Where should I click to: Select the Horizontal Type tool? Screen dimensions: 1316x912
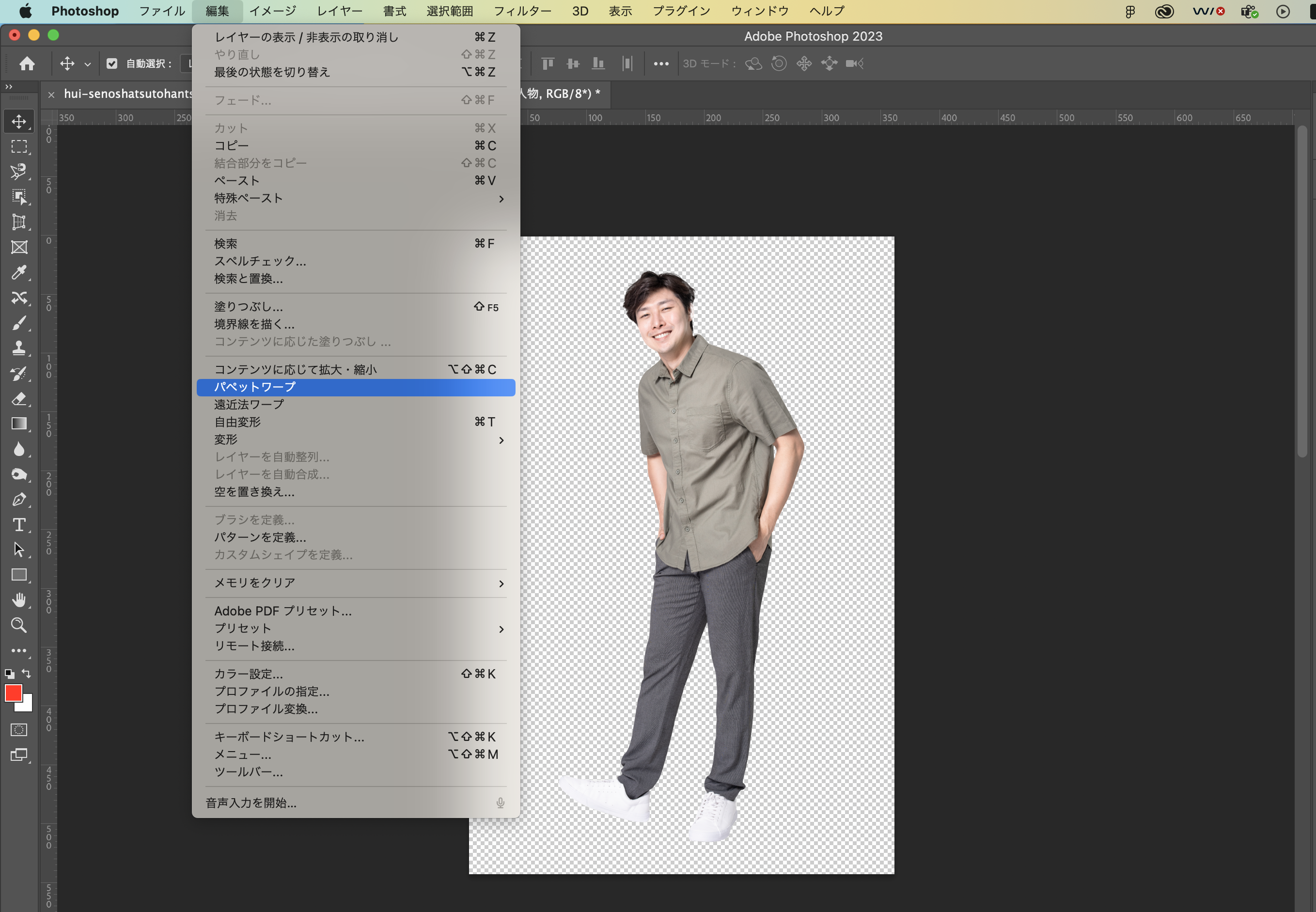[x=19, y=525]
